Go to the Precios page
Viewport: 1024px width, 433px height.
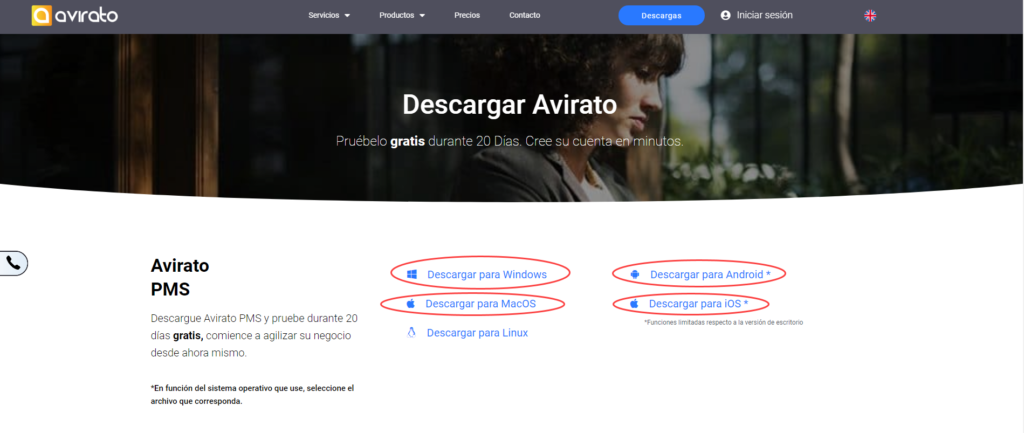467,16
